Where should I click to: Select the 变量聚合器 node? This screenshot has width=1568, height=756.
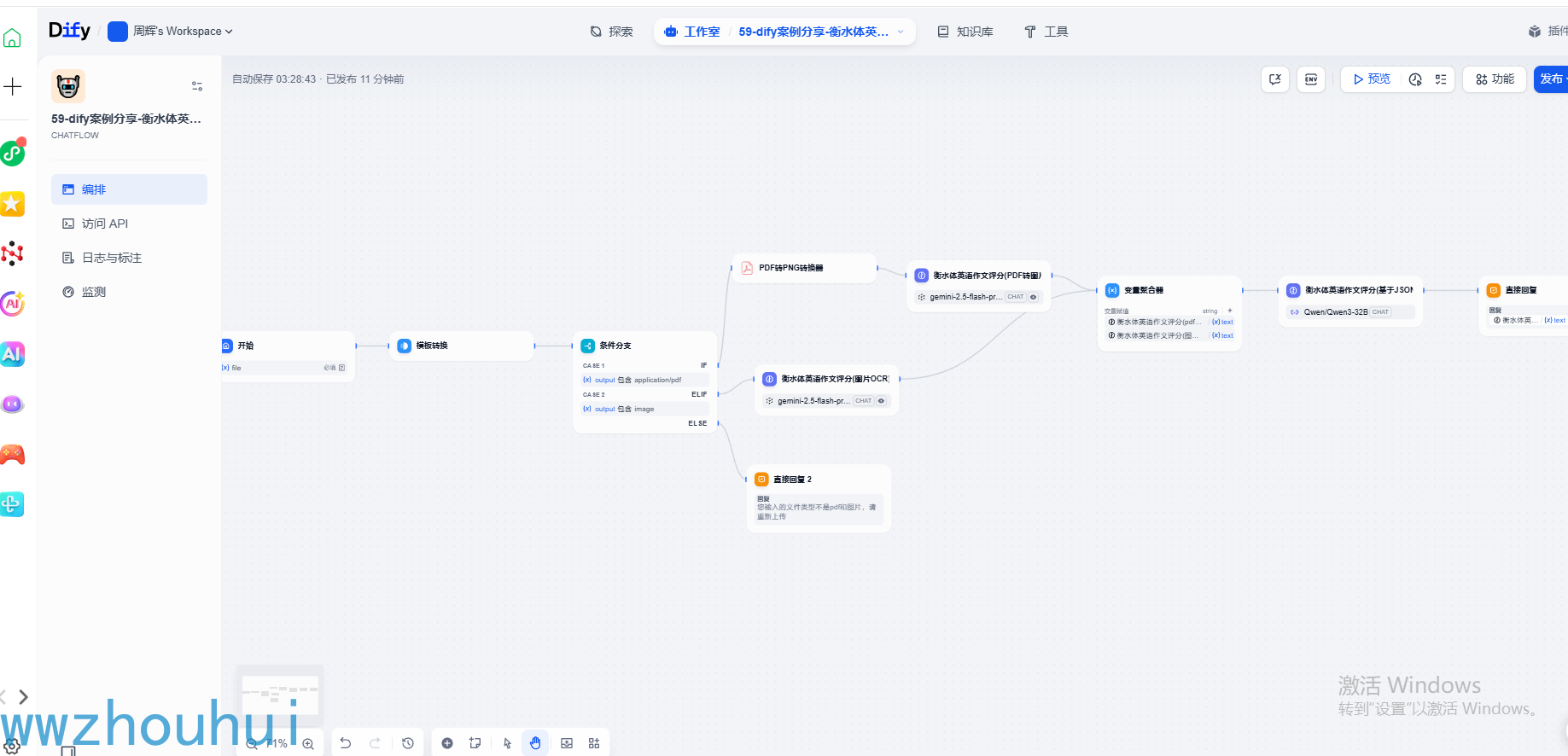pos(1169,312)
